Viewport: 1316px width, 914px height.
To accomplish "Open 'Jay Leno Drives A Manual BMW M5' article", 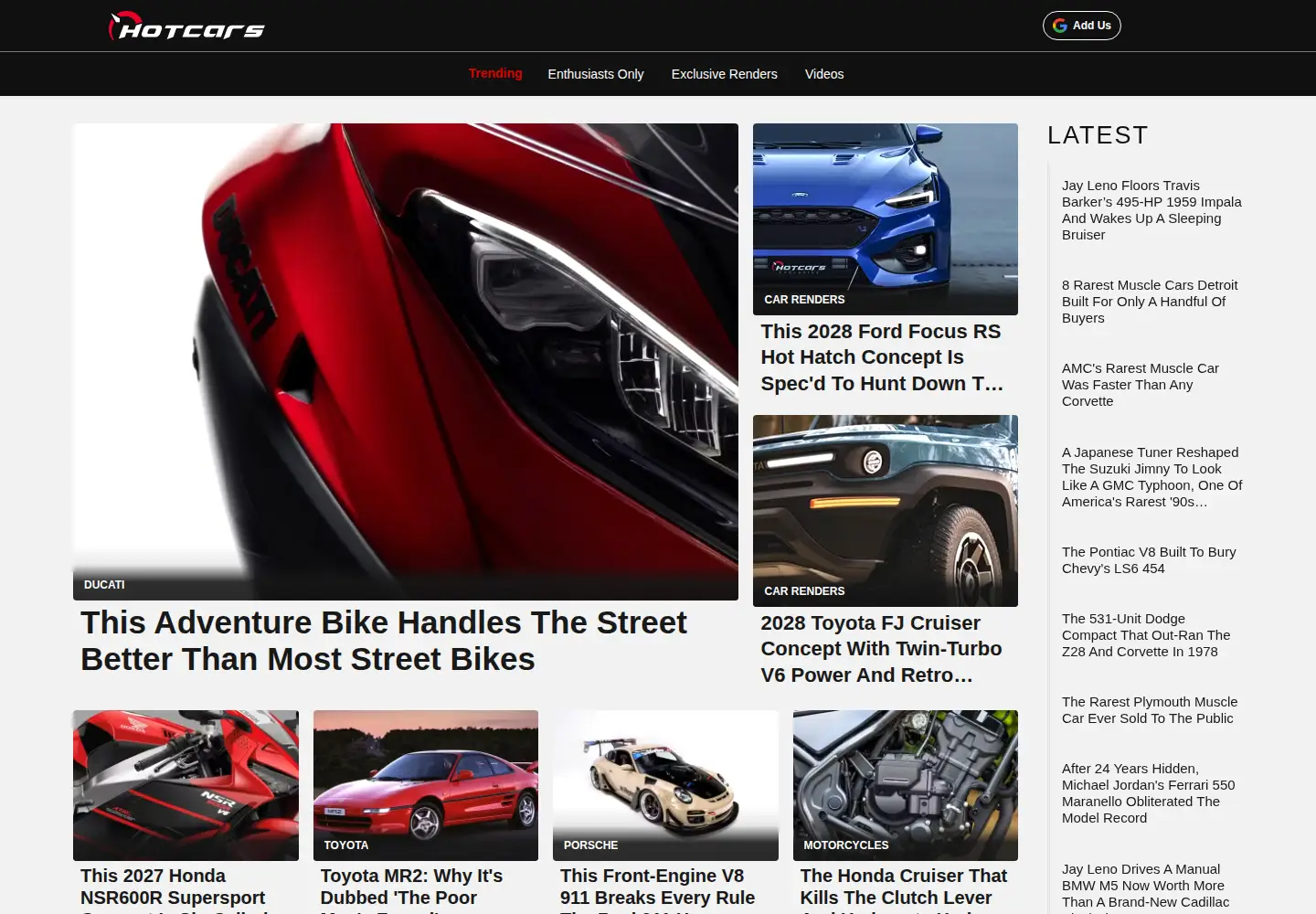I will click(1145, 887).
